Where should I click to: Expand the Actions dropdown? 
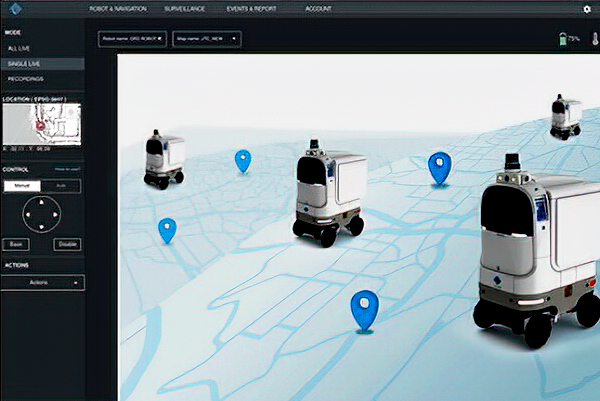(x=43, y=283)
